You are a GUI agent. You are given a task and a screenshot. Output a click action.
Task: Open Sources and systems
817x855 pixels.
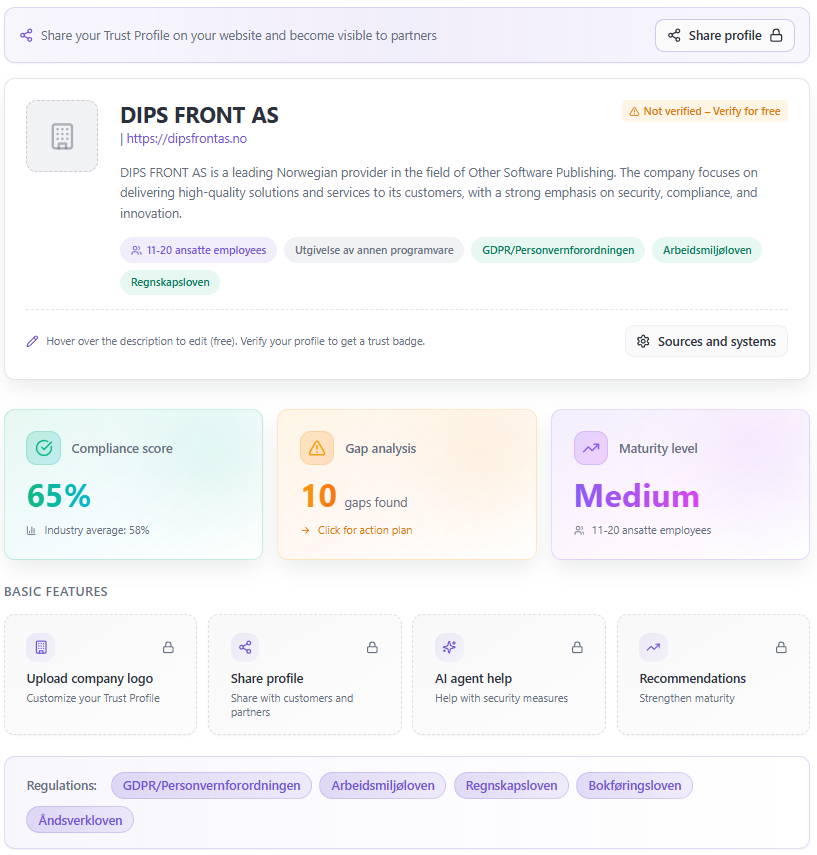(706, 341)
